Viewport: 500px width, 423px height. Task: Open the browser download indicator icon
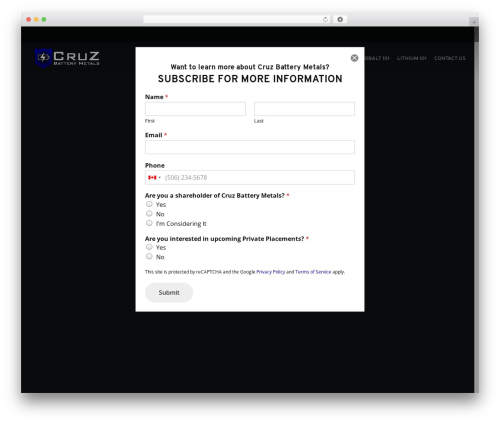tap(340, 19)
